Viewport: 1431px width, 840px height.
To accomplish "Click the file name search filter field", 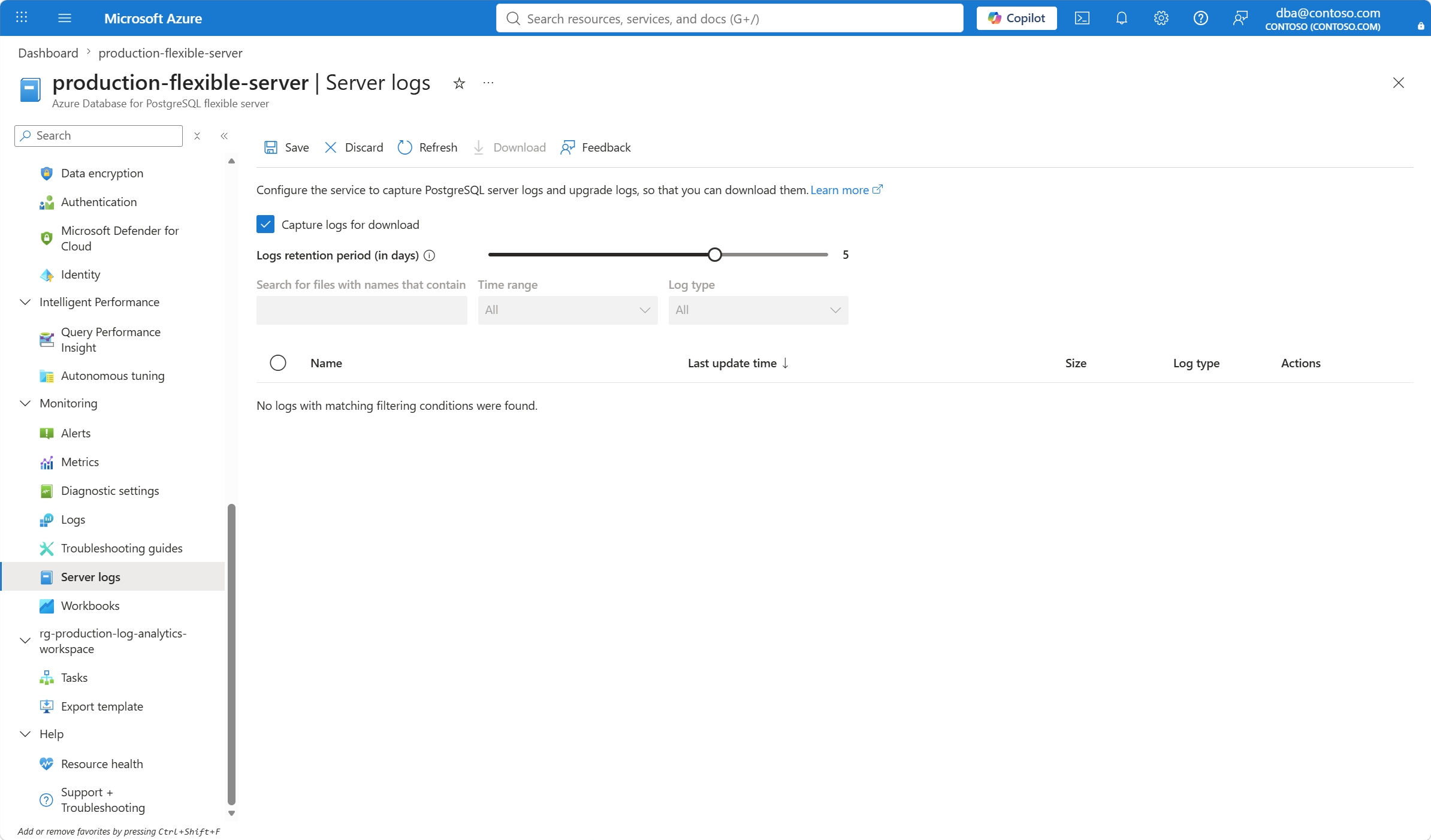I will (x=362, y=310).
